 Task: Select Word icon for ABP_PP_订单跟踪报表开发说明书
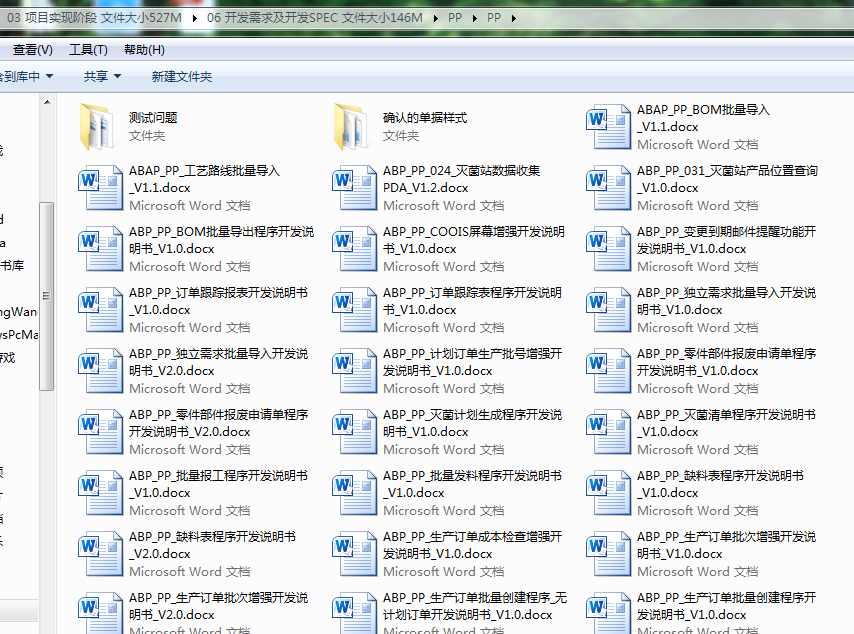tap(100, 310)
